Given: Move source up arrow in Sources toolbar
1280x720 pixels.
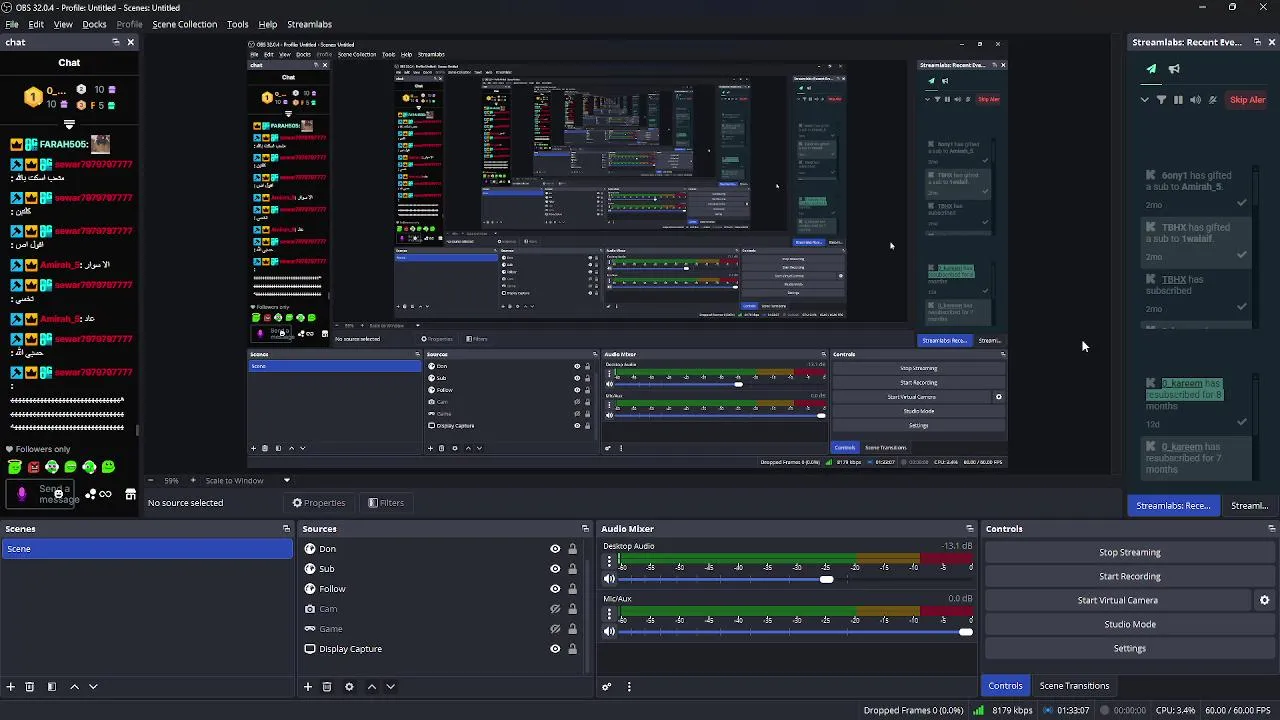Looking at the screenshot, I should coord(372,687).
